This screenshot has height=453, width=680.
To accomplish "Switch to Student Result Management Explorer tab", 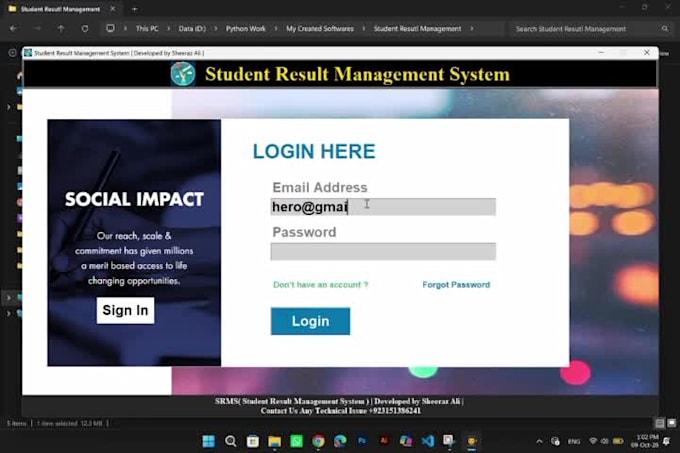I will click(x=60, y=9).
